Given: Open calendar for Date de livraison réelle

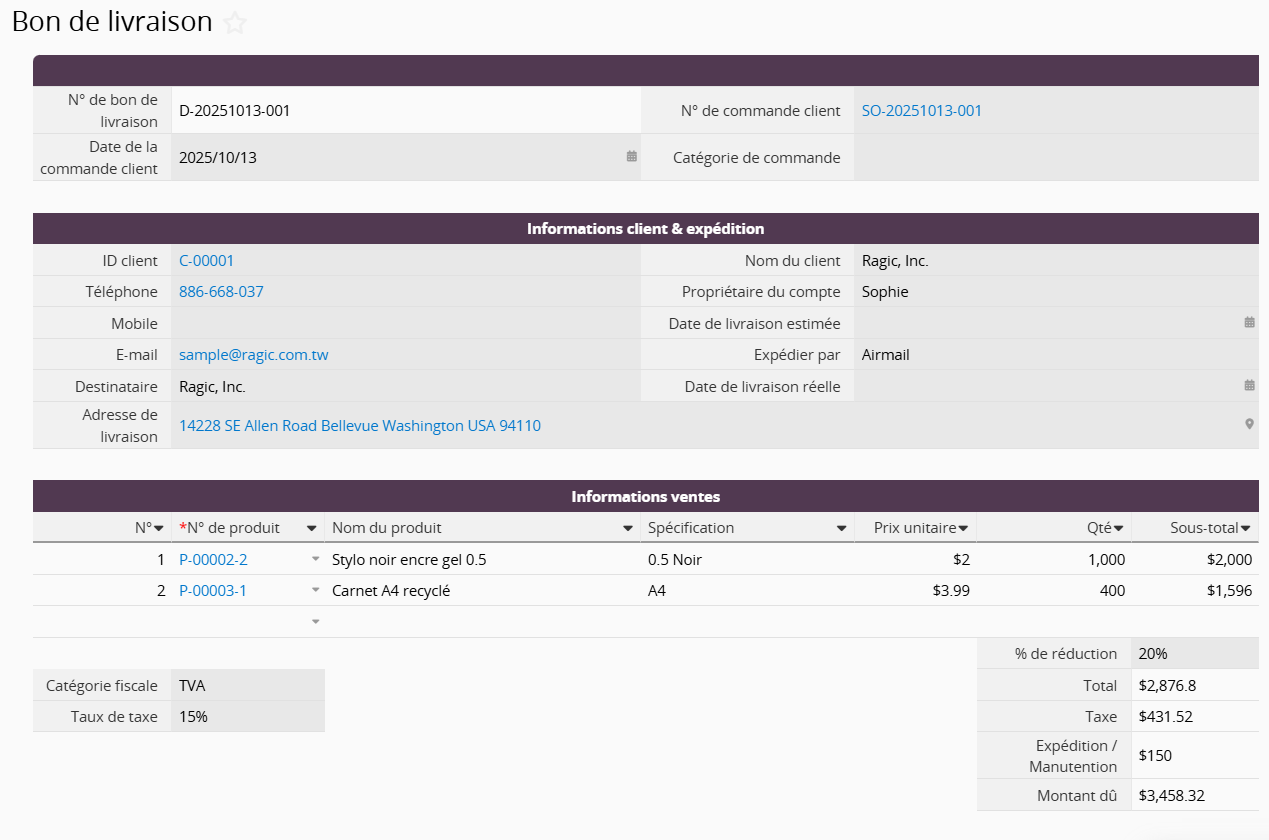Looking at the screenshot, I should pos(1249,385).
